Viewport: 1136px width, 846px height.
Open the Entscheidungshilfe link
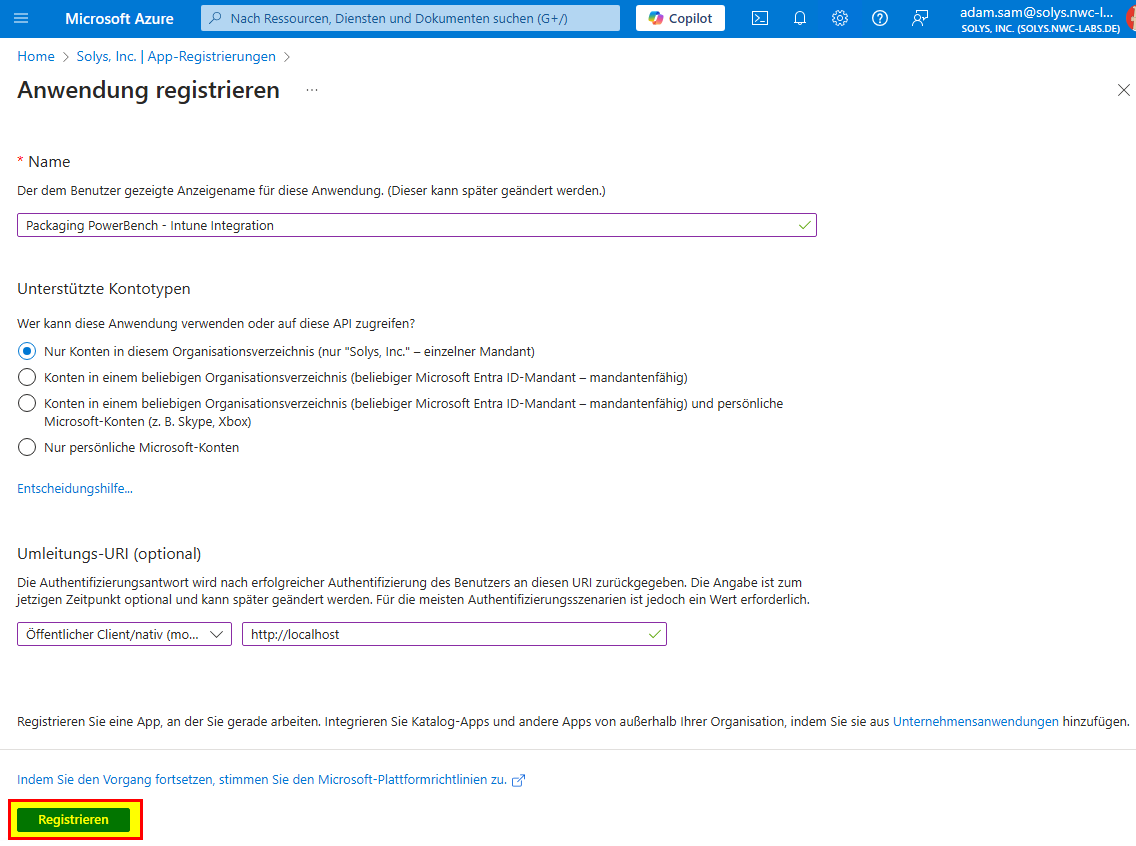(x=75, y=489)
